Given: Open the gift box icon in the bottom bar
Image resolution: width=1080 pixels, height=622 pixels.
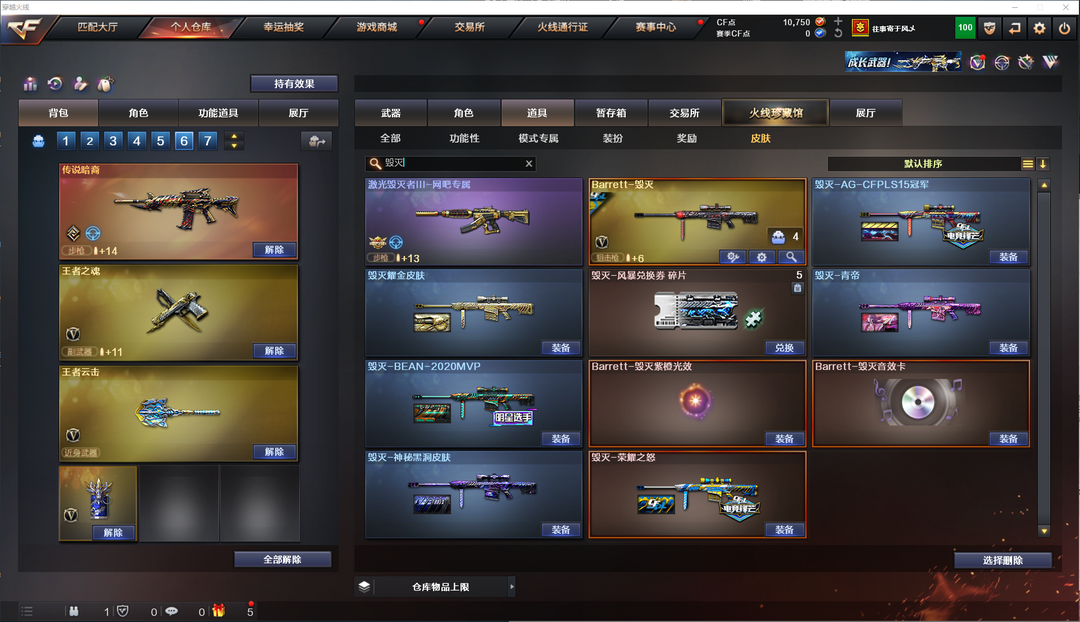Looking at the screenshot, I should pos(218,610).
